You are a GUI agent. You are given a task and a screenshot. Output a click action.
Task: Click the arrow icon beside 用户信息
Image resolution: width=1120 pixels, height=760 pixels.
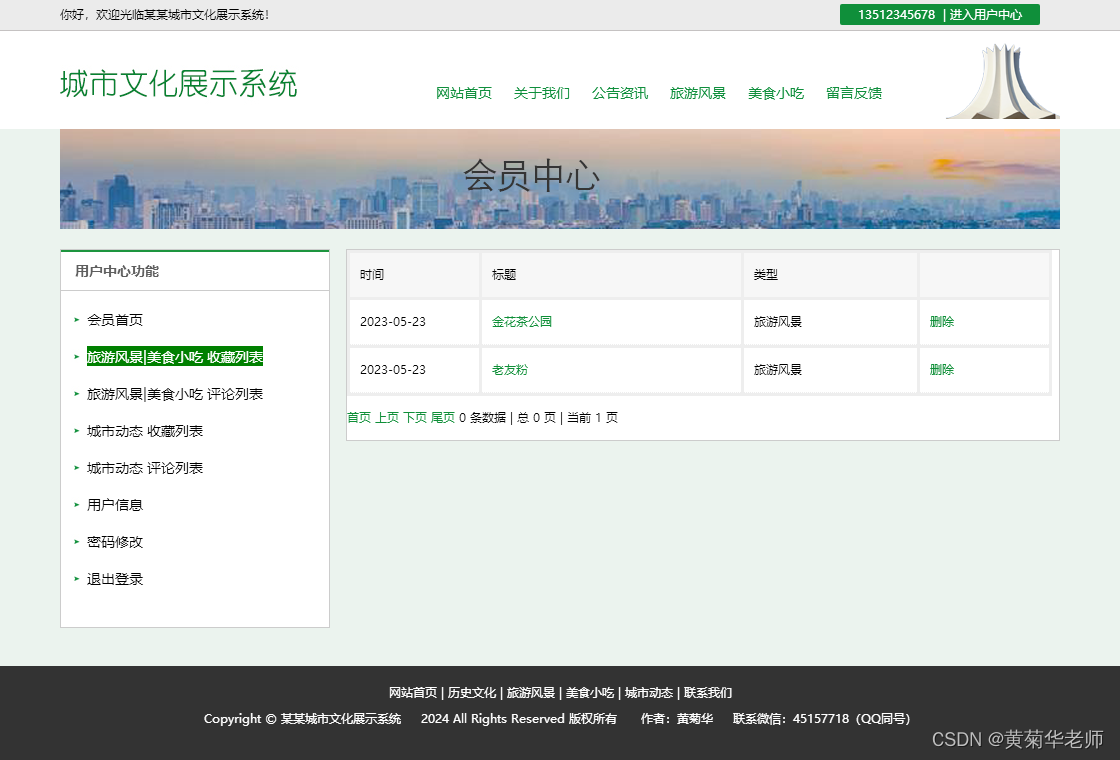[76, 504]
